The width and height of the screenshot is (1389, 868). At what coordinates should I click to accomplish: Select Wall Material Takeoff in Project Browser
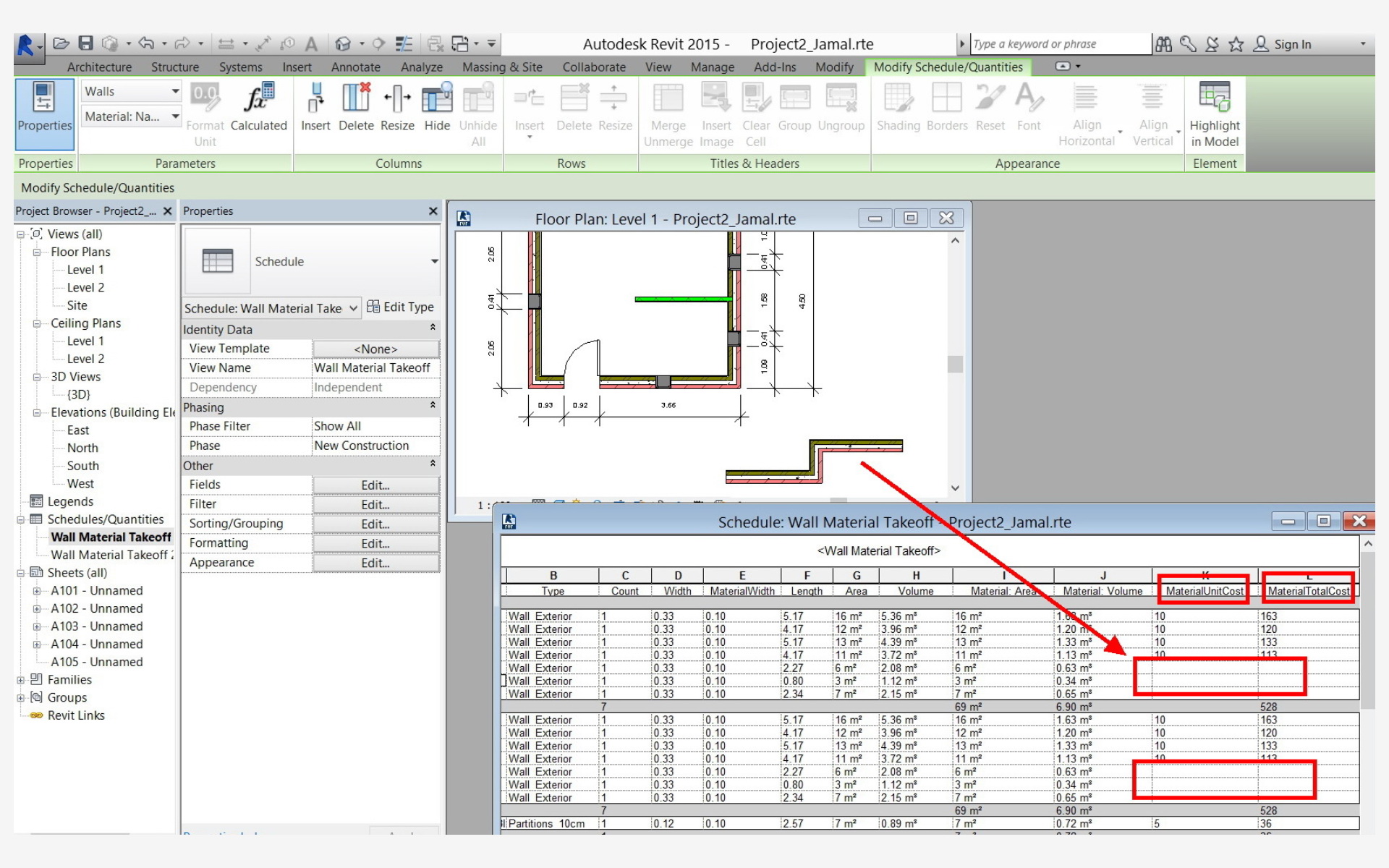tap(110, 537)
